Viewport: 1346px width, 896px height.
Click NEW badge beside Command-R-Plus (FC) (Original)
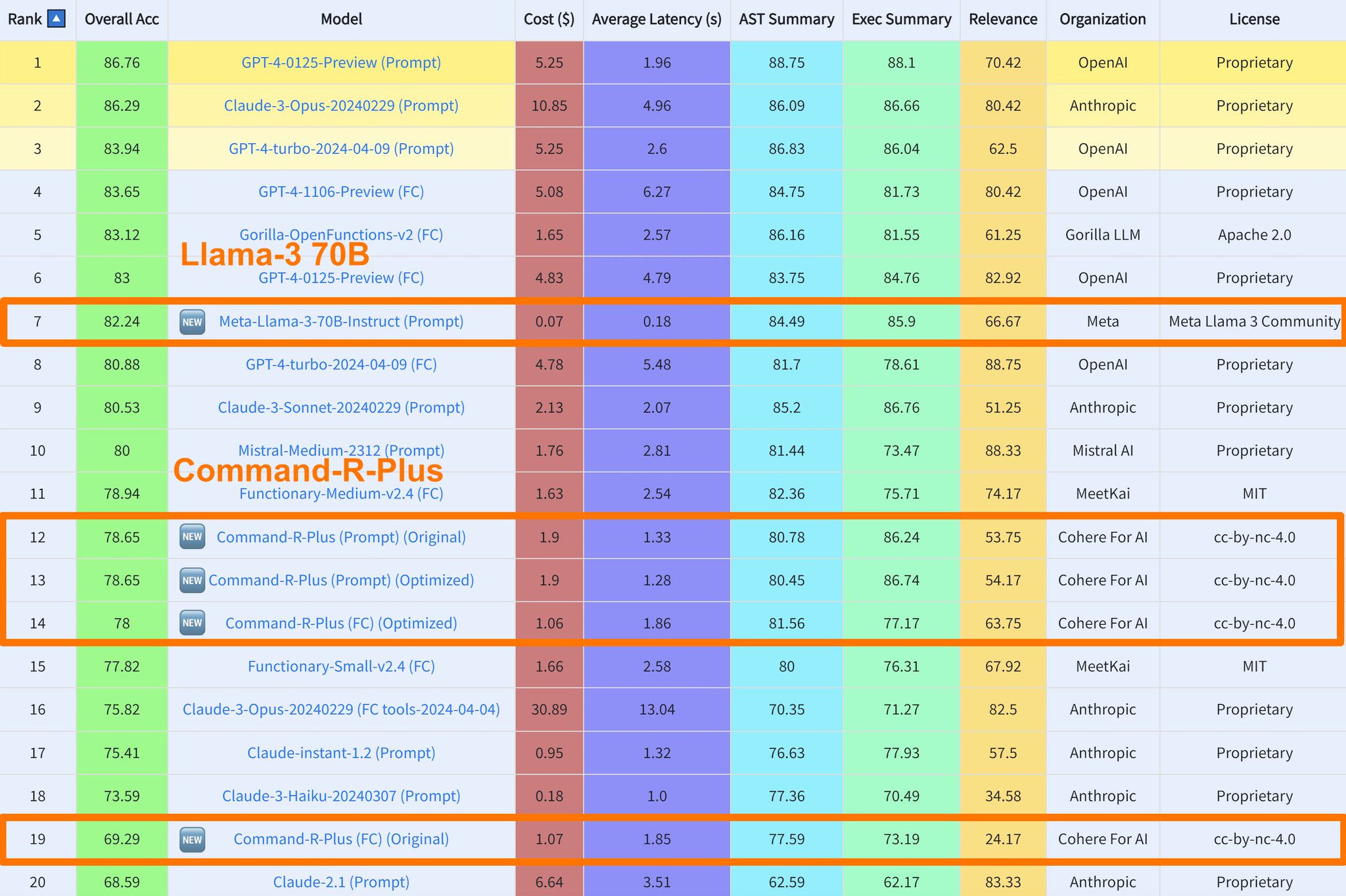click(192, 839)
